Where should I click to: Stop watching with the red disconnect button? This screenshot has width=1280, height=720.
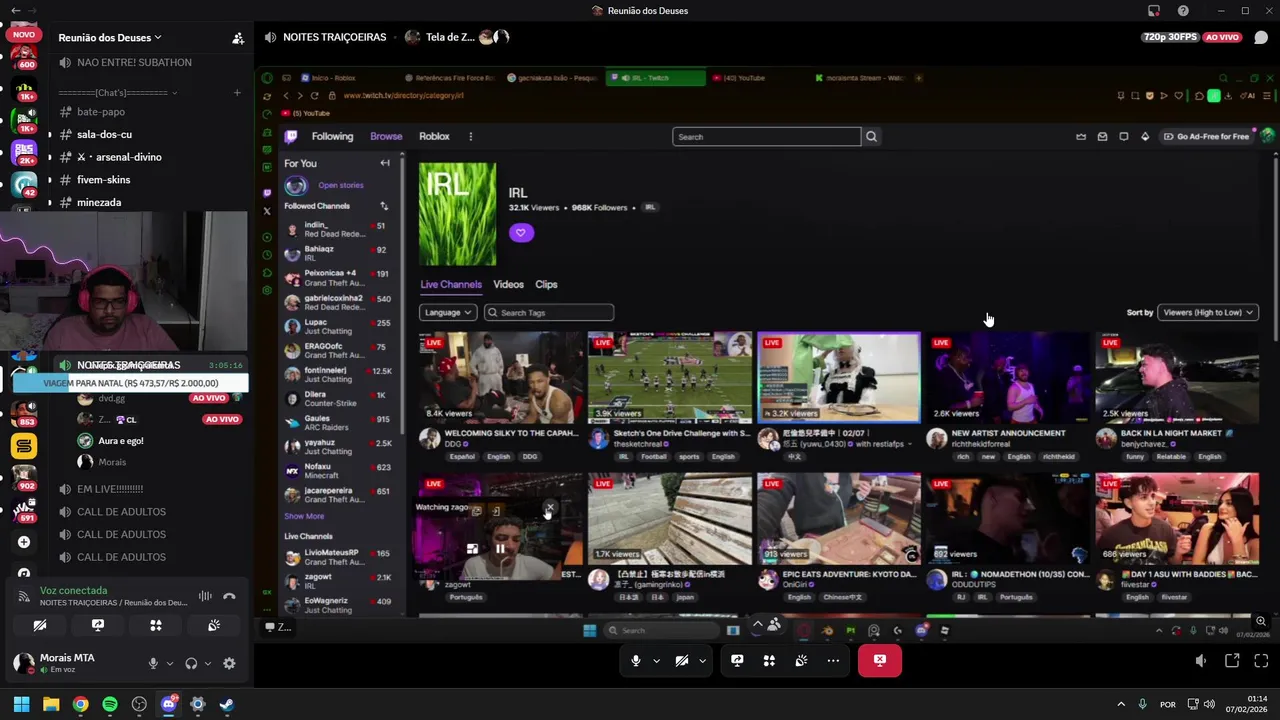click(x=880, y=660)
